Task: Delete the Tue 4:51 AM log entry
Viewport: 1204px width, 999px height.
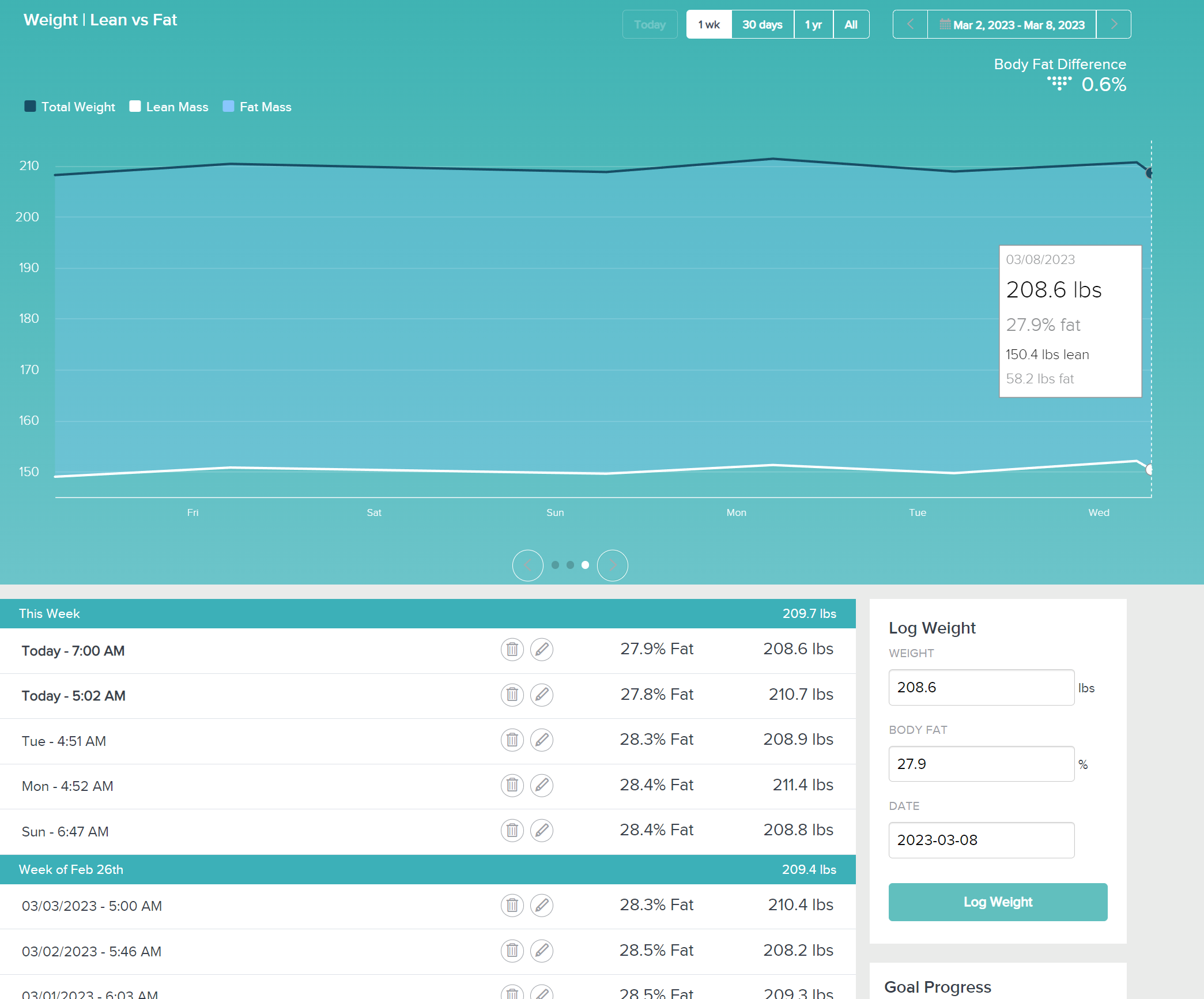Action: pyautogui.click(x=512, y=740)
